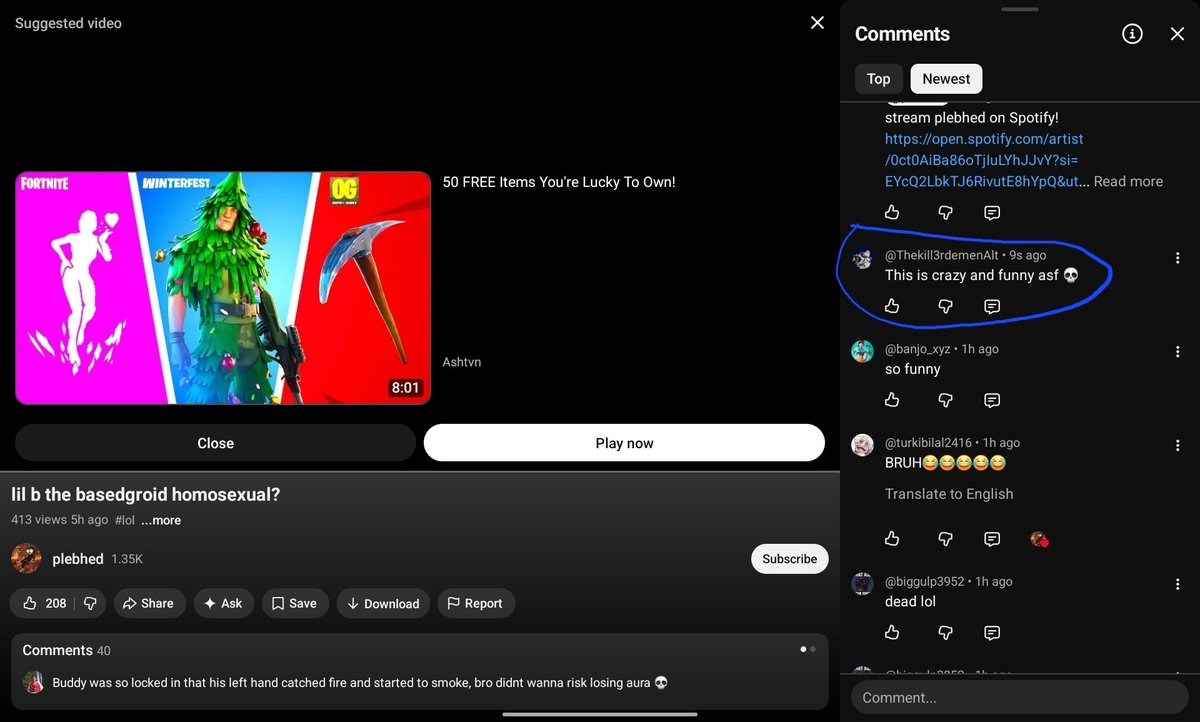This screenshot has height=722, width=1200.
Task: Ask about this video
Action: pyautogui.click(x=223, y=603)
